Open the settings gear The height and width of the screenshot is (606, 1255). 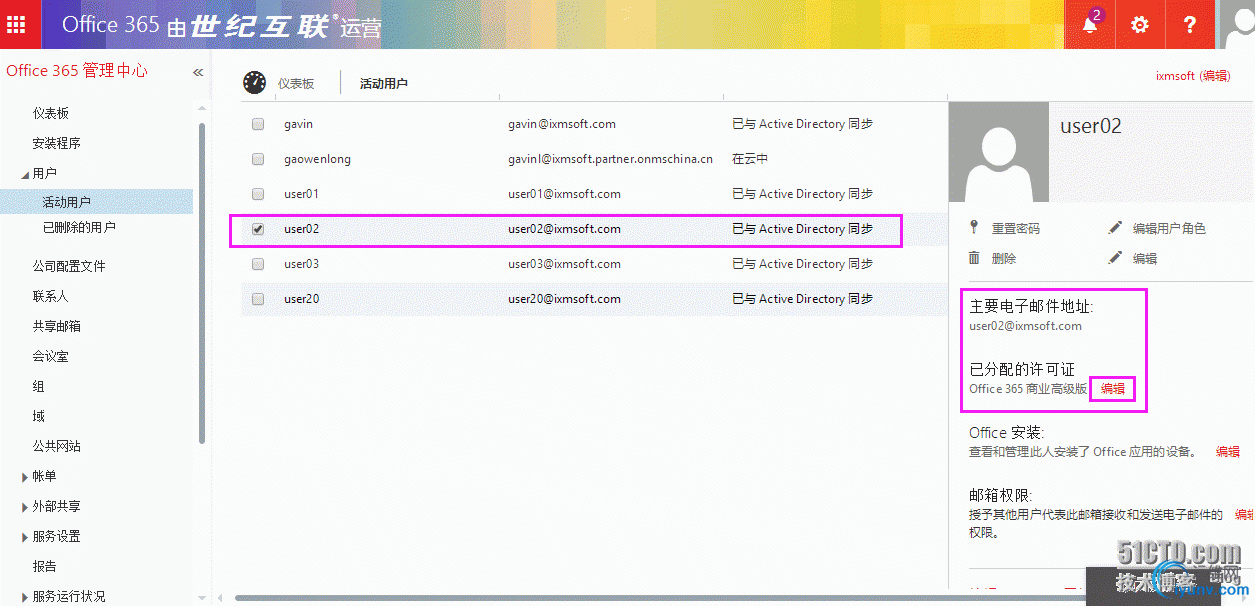click(x=1139, y=24)
